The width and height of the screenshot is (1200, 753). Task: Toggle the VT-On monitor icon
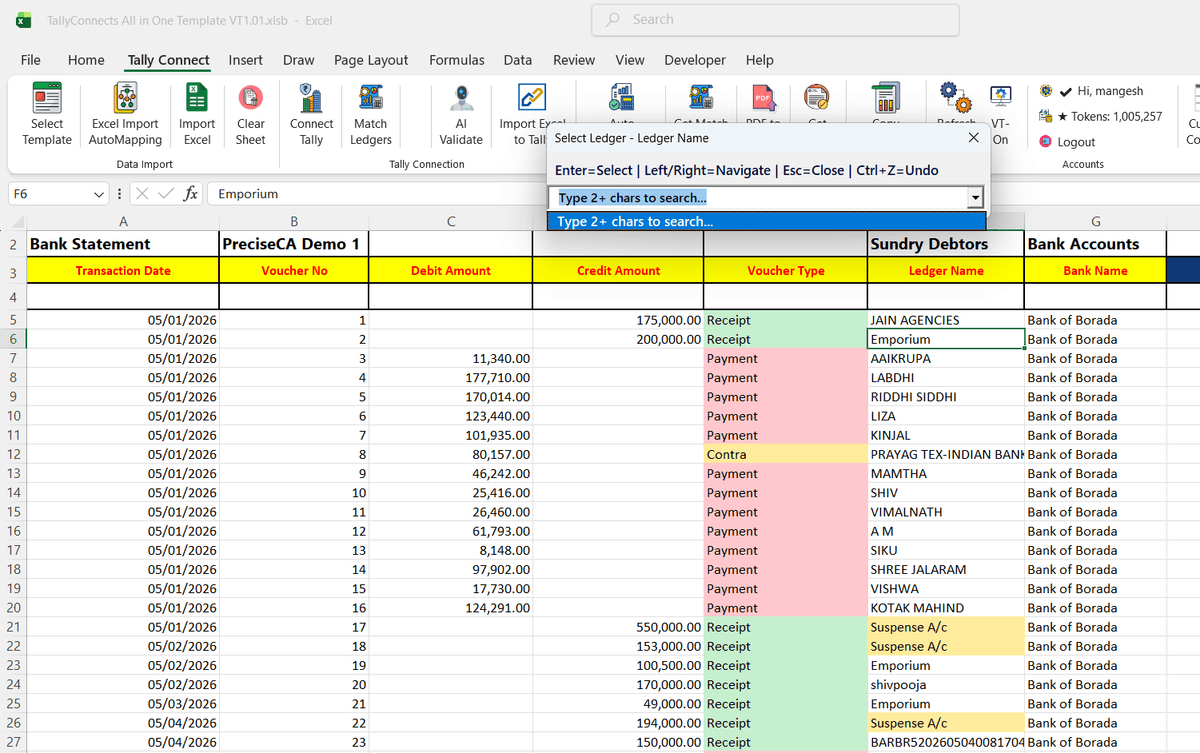click(999, 97)
